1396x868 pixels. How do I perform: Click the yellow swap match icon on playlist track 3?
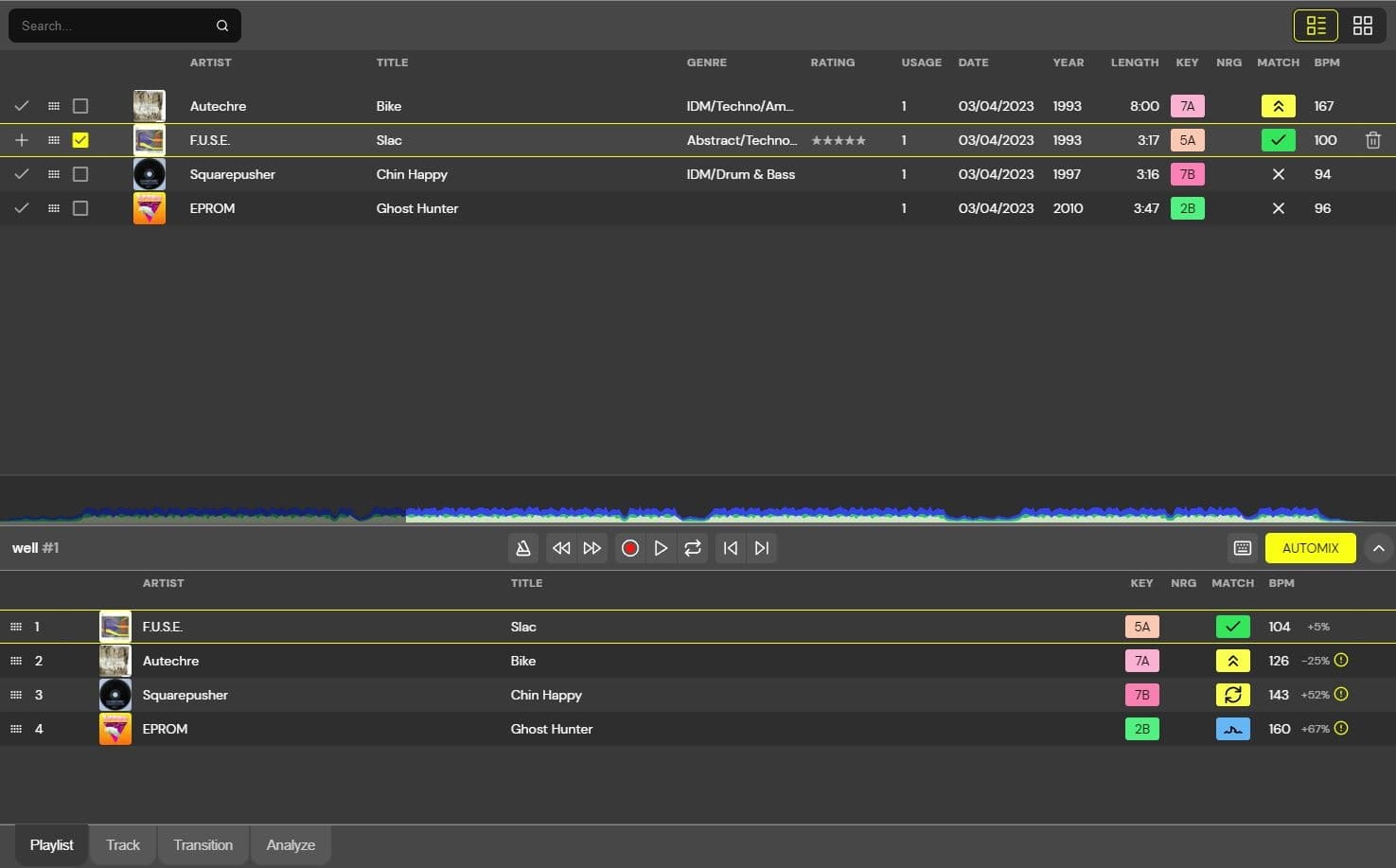tap(1232, 695)
